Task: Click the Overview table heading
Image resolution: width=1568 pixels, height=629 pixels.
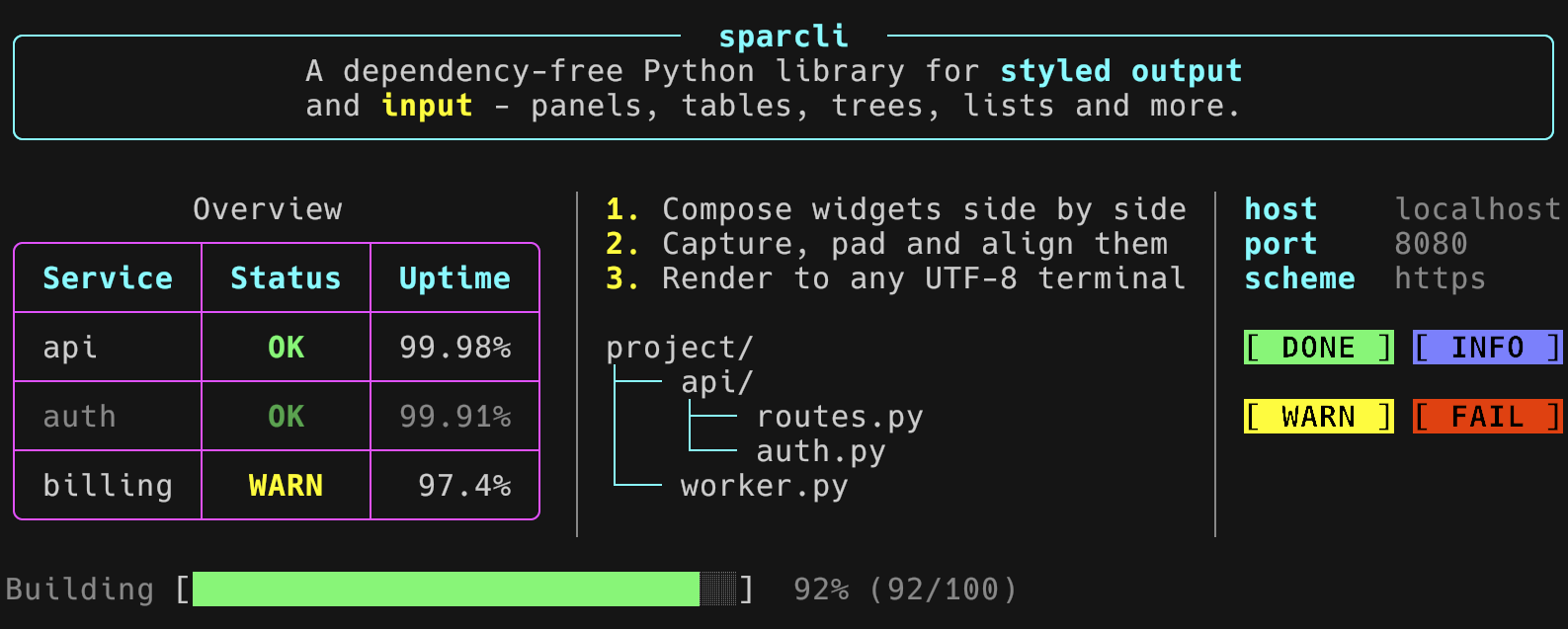Action: coord(268,209)
